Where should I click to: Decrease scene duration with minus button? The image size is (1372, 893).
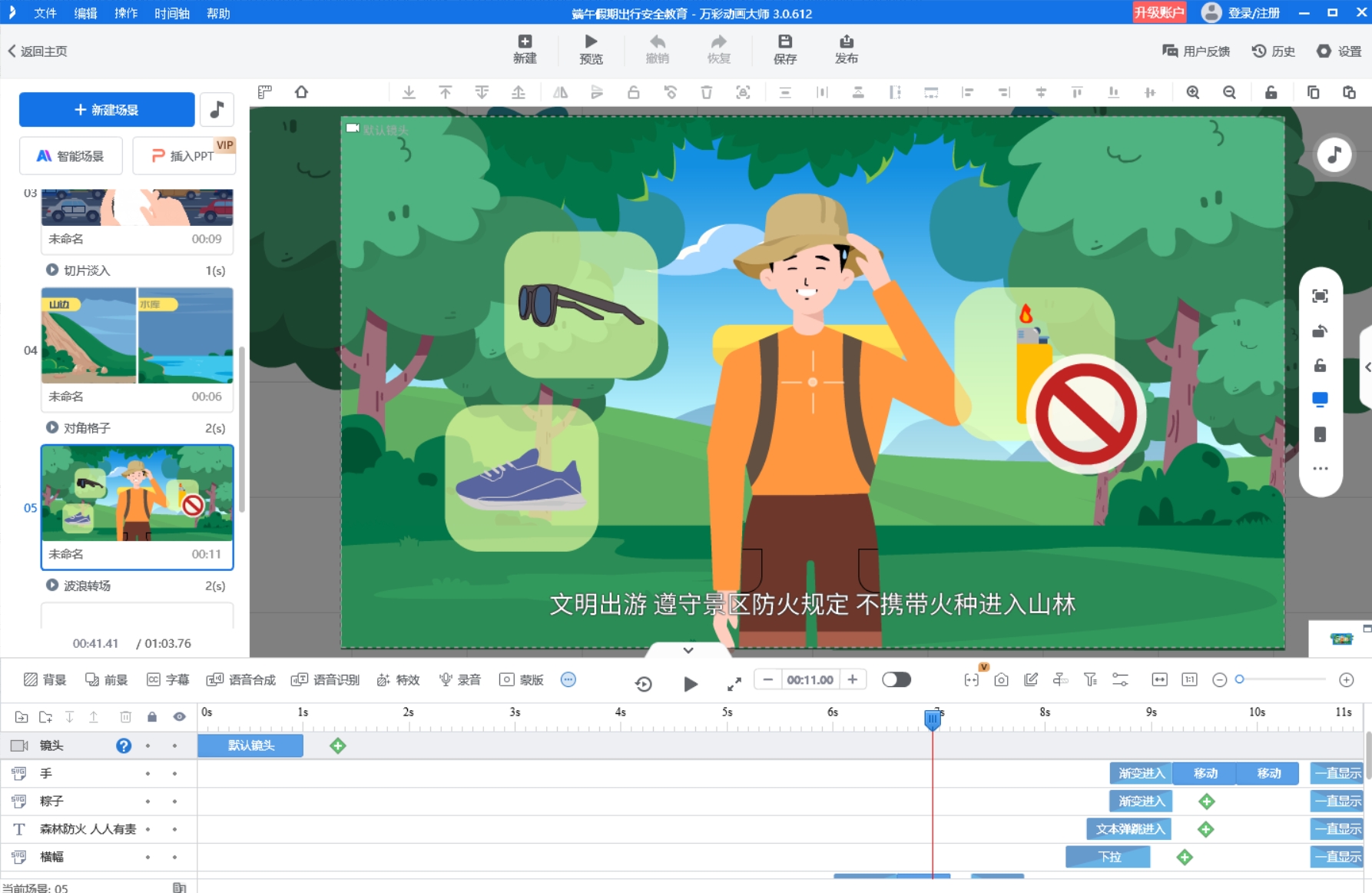click(767, 679)
